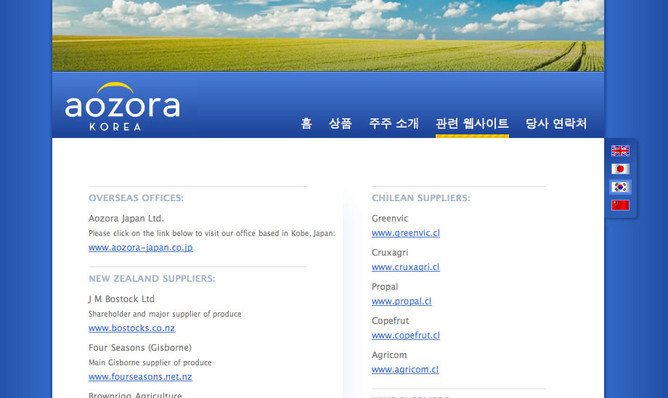Follow the www.fourseasons.net.nz link
The width and height of the screenshot is (668, 398).
coord(140,377)
